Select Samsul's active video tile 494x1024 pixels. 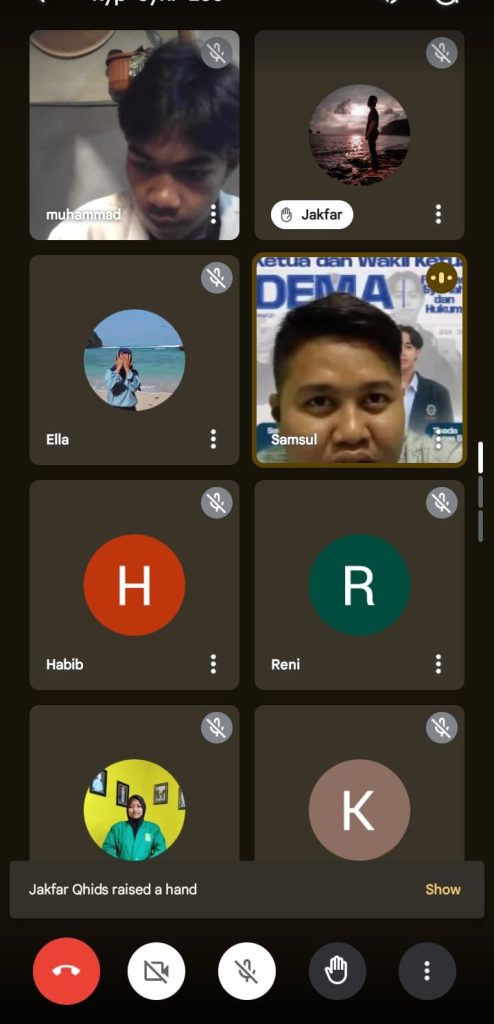359,360
